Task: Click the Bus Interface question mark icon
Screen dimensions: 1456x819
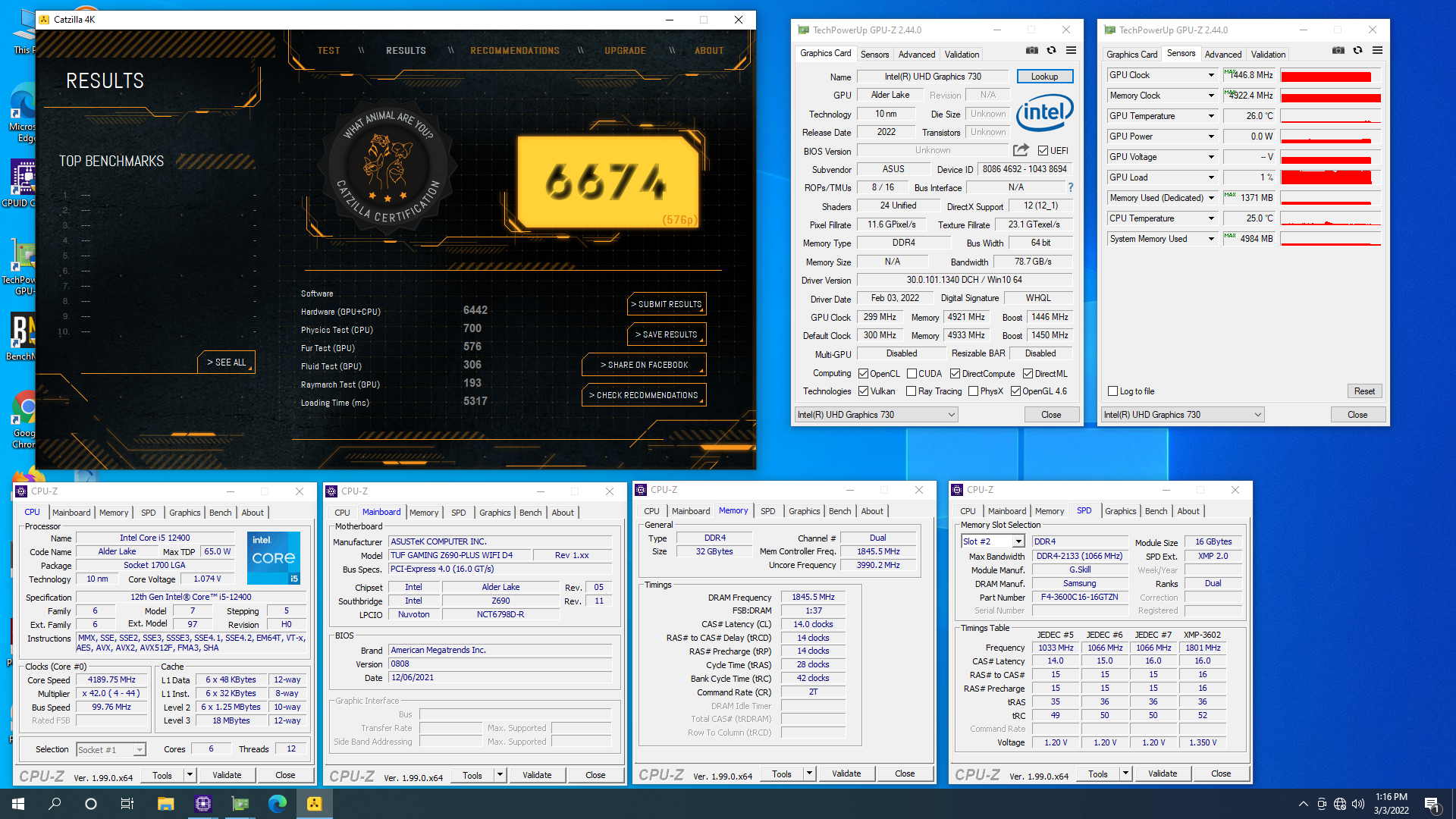Action: [1071, 187]
